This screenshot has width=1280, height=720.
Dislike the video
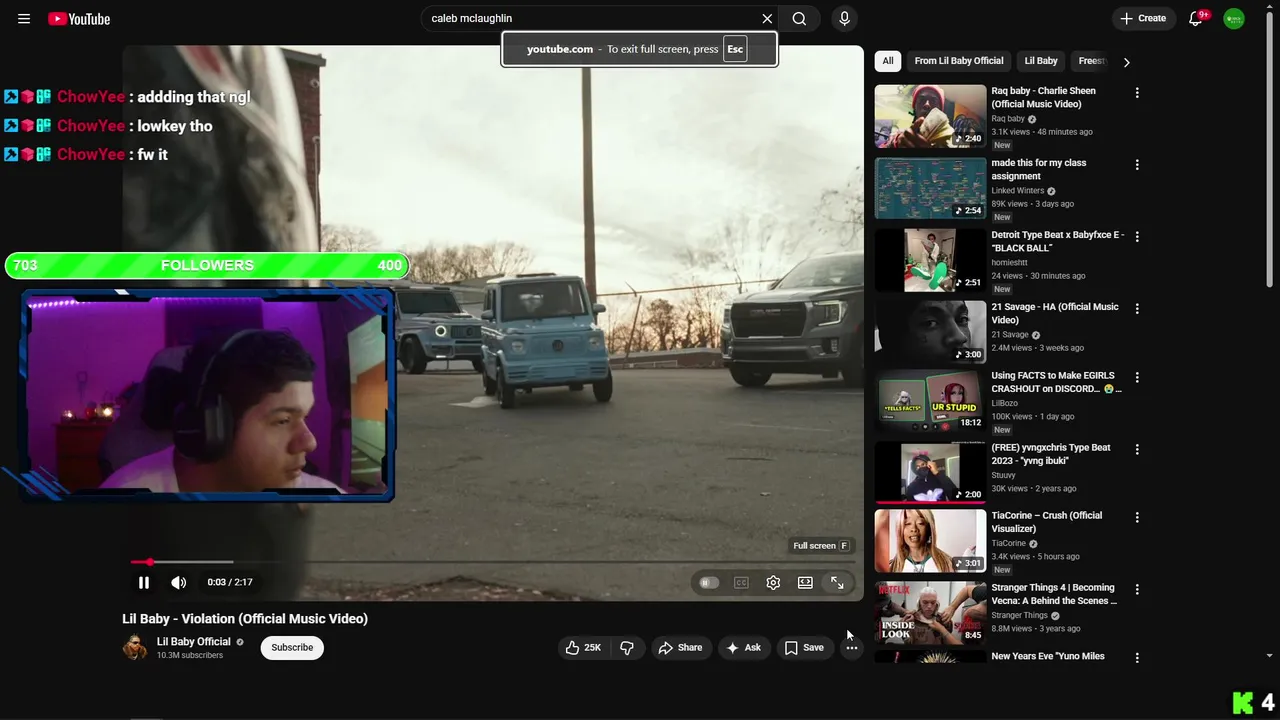point(627,648)
